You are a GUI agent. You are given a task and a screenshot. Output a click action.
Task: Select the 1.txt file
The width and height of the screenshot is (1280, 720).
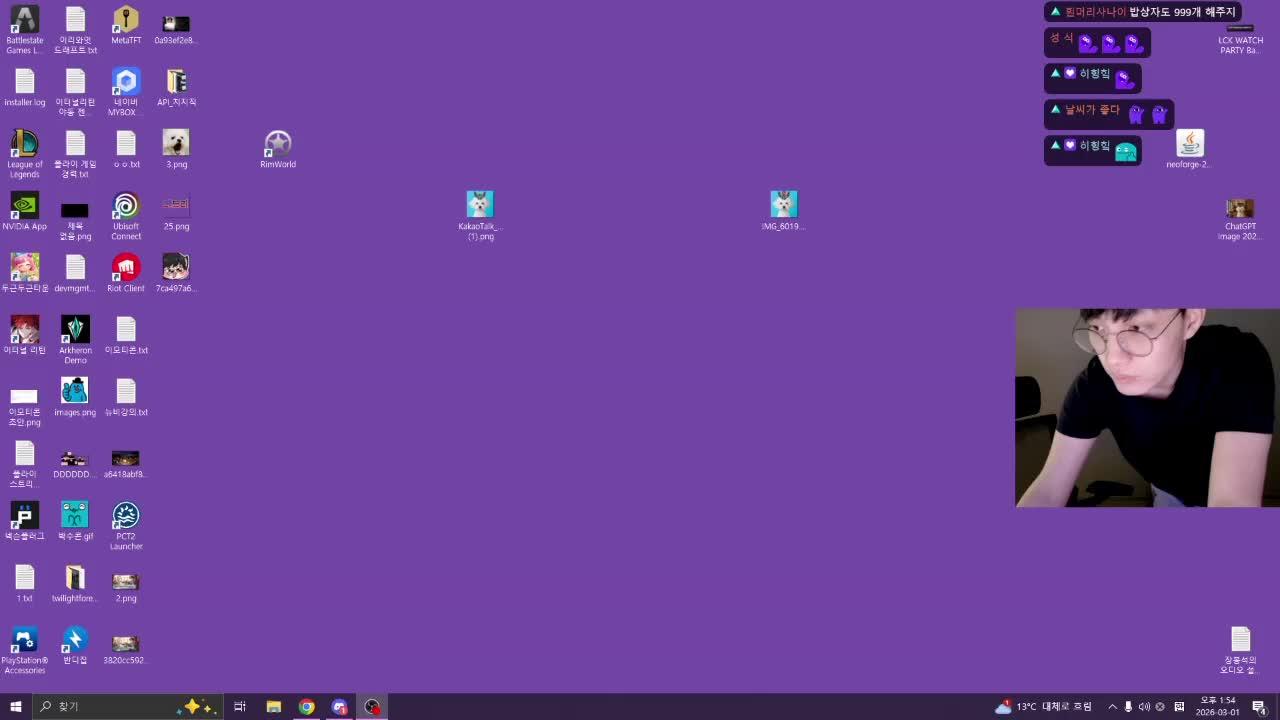24,583
